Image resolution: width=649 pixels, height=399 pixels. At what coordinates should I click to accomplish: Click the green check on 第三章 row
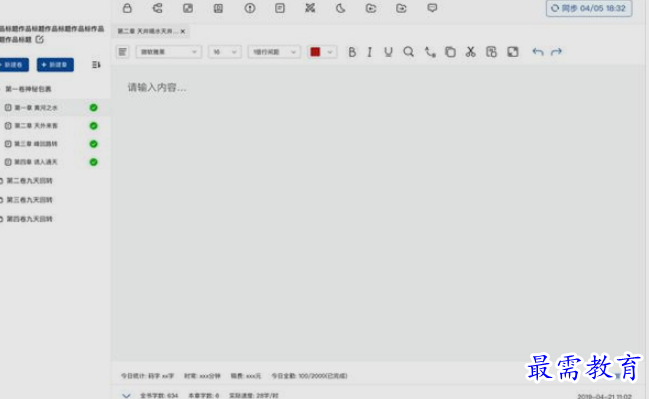click(x=94, y=144)
